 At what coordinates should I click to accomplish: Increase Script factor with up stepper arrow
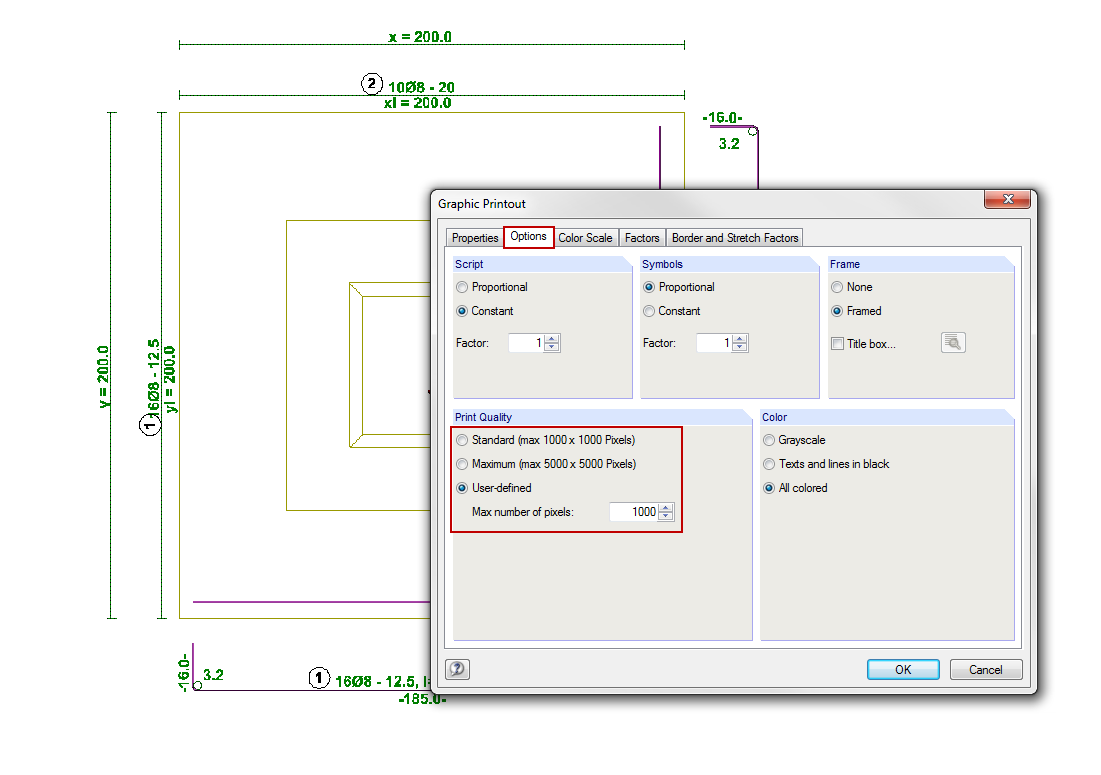[x=551, y=338]
